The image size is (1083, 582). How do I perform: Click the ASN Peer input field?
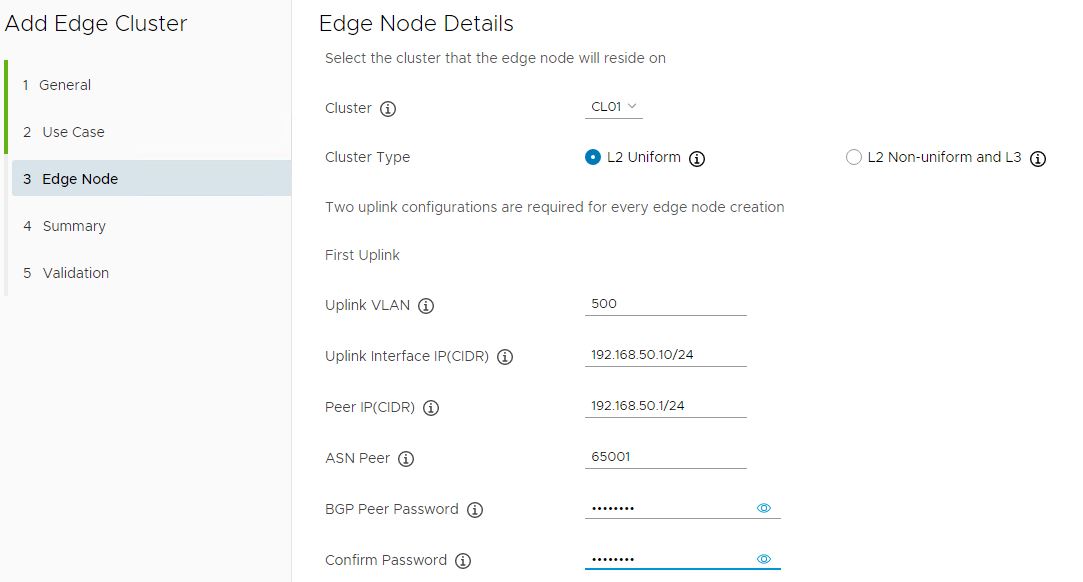point(665,457)
